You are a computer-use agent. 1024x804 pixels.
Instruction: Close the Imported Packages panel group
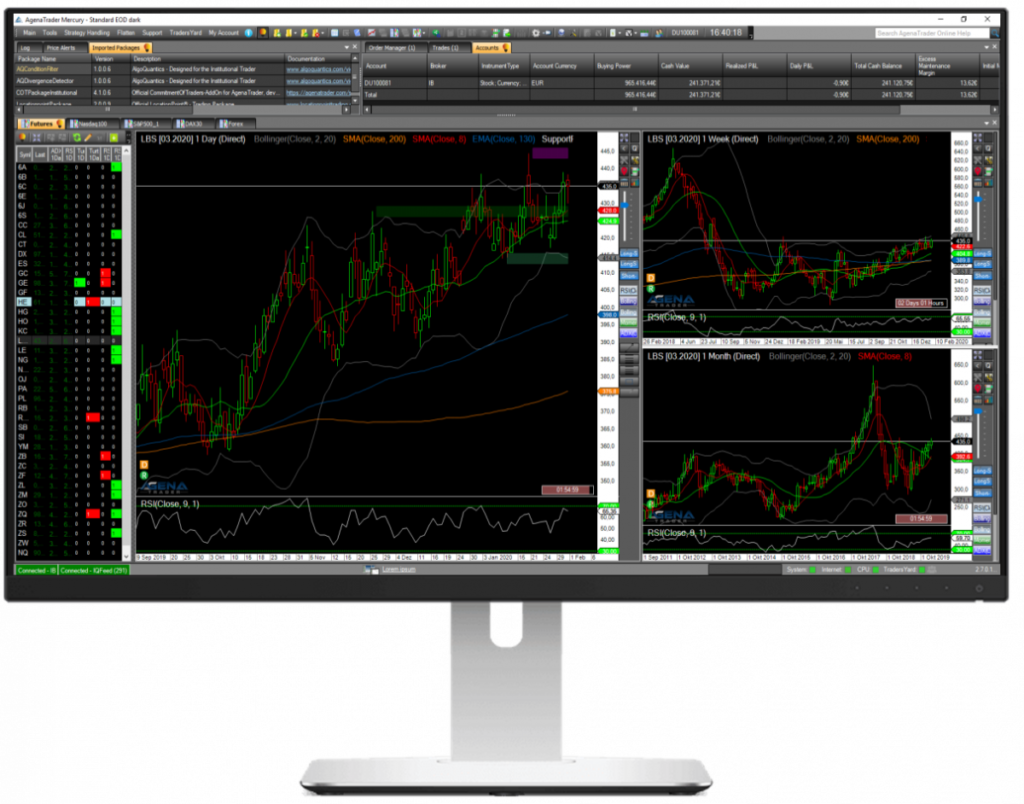(355, 47)
